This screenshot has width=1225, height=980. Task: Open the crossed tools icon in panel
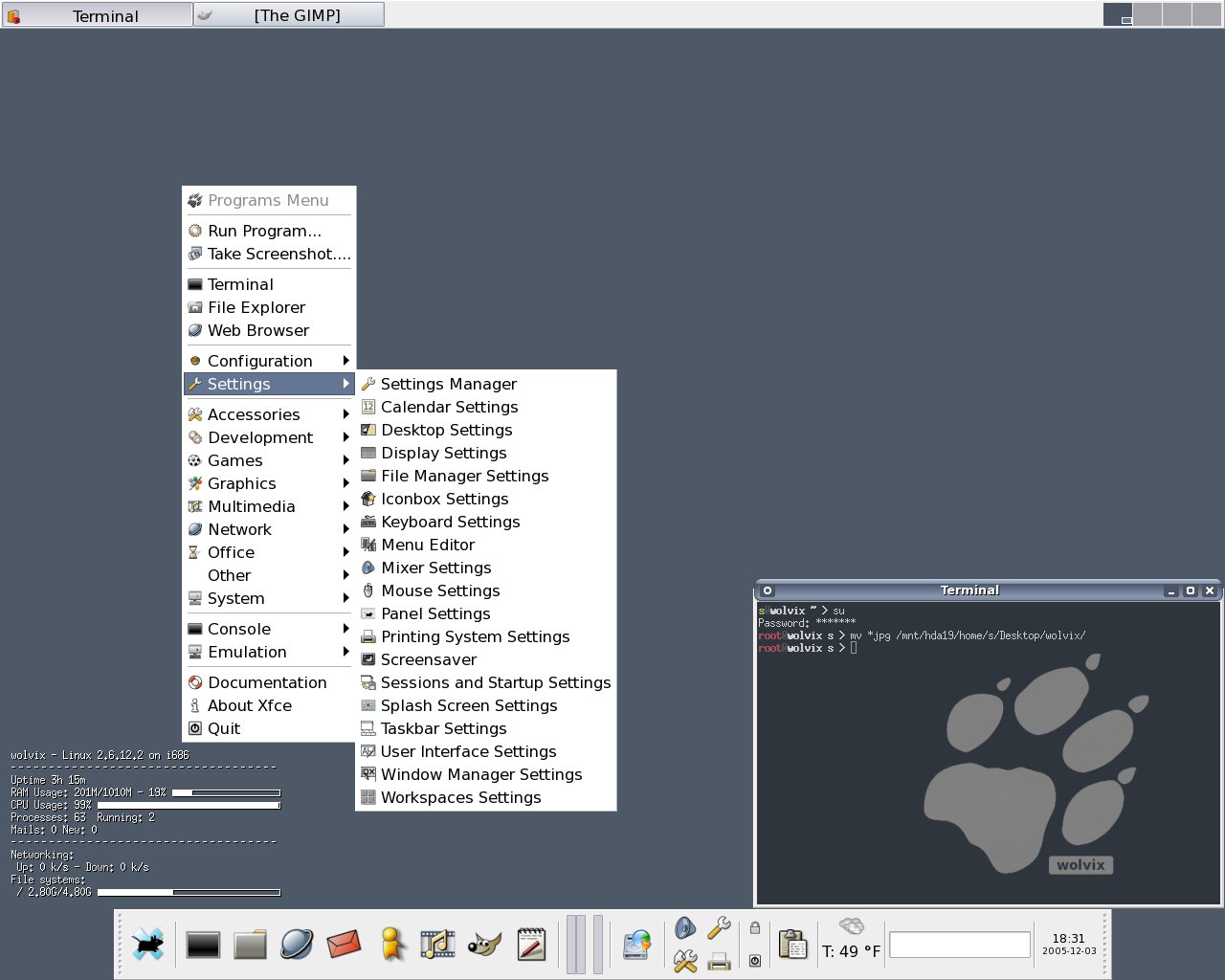pos(685,961)
